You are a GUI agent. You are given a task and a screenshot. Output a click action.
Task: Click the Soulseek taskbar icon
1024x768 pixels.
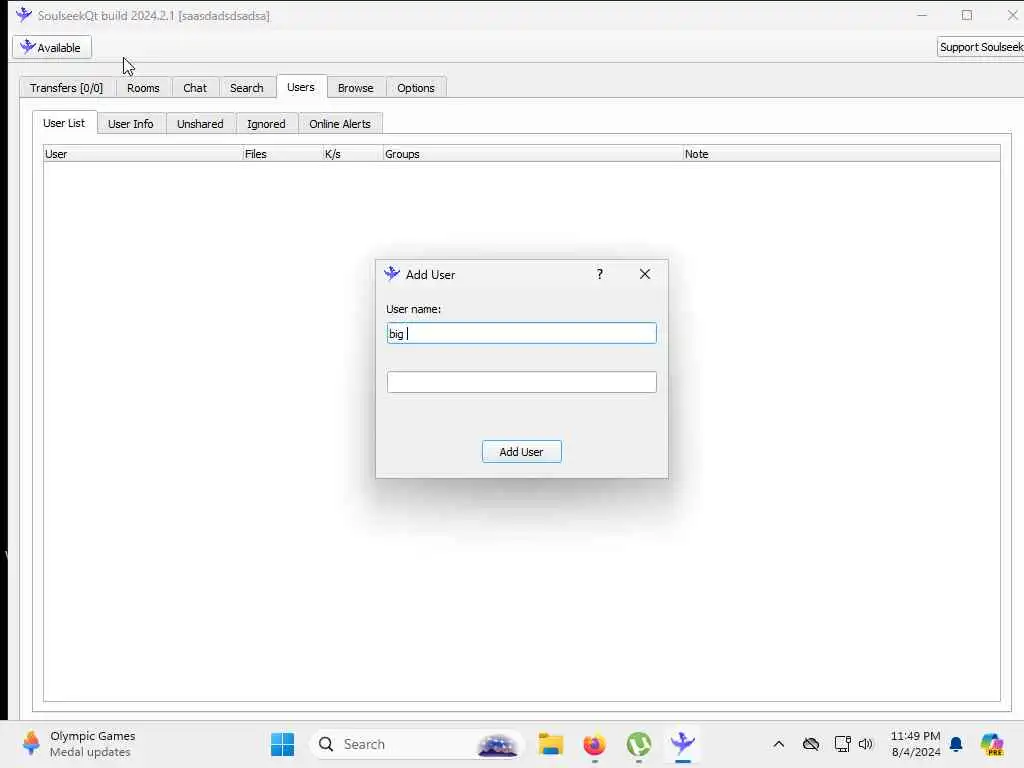pos(682,744)
